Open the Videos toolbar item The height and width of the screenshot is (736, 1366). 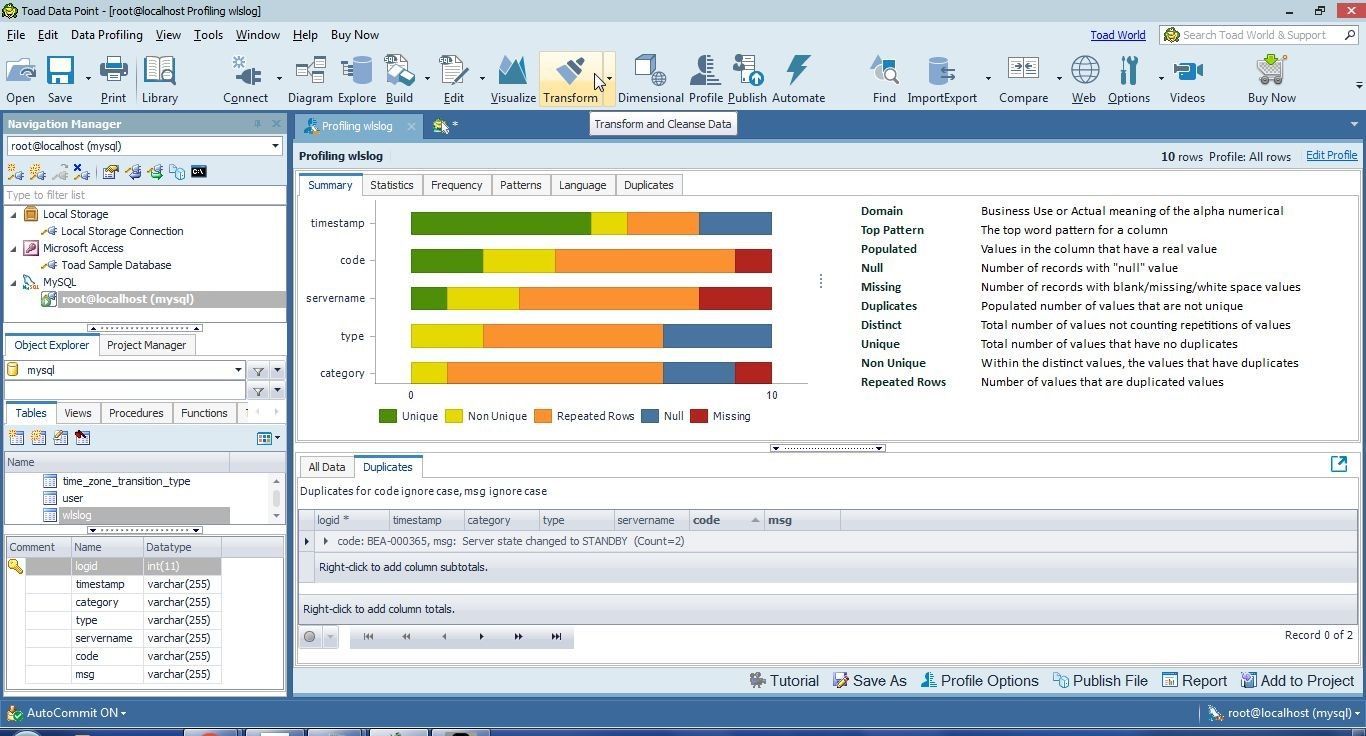(x=1187, y=79)
